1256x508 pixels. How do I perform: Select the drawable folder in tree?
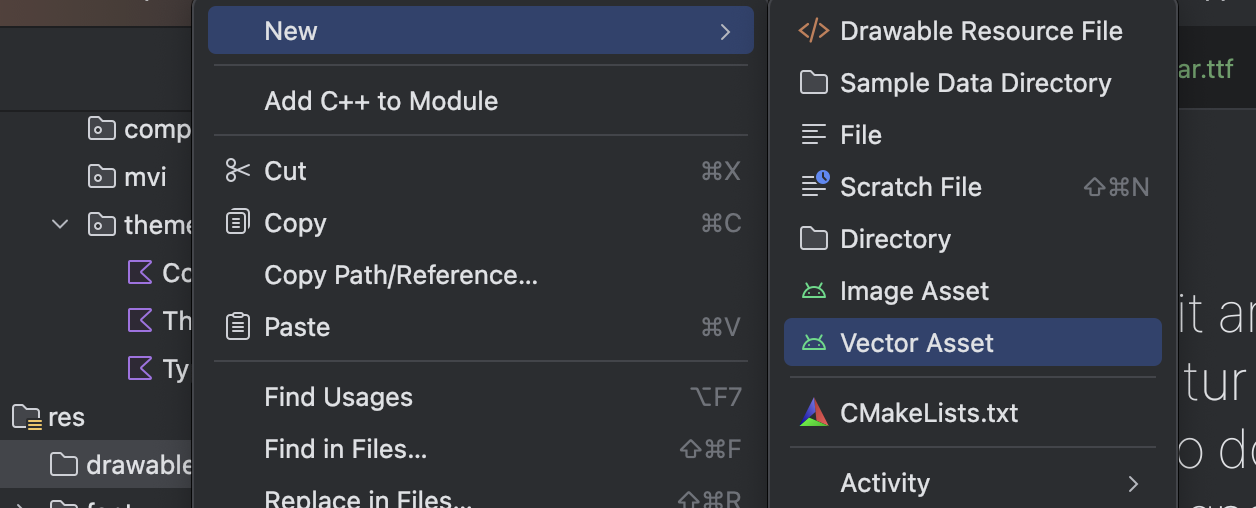point(120,465)
